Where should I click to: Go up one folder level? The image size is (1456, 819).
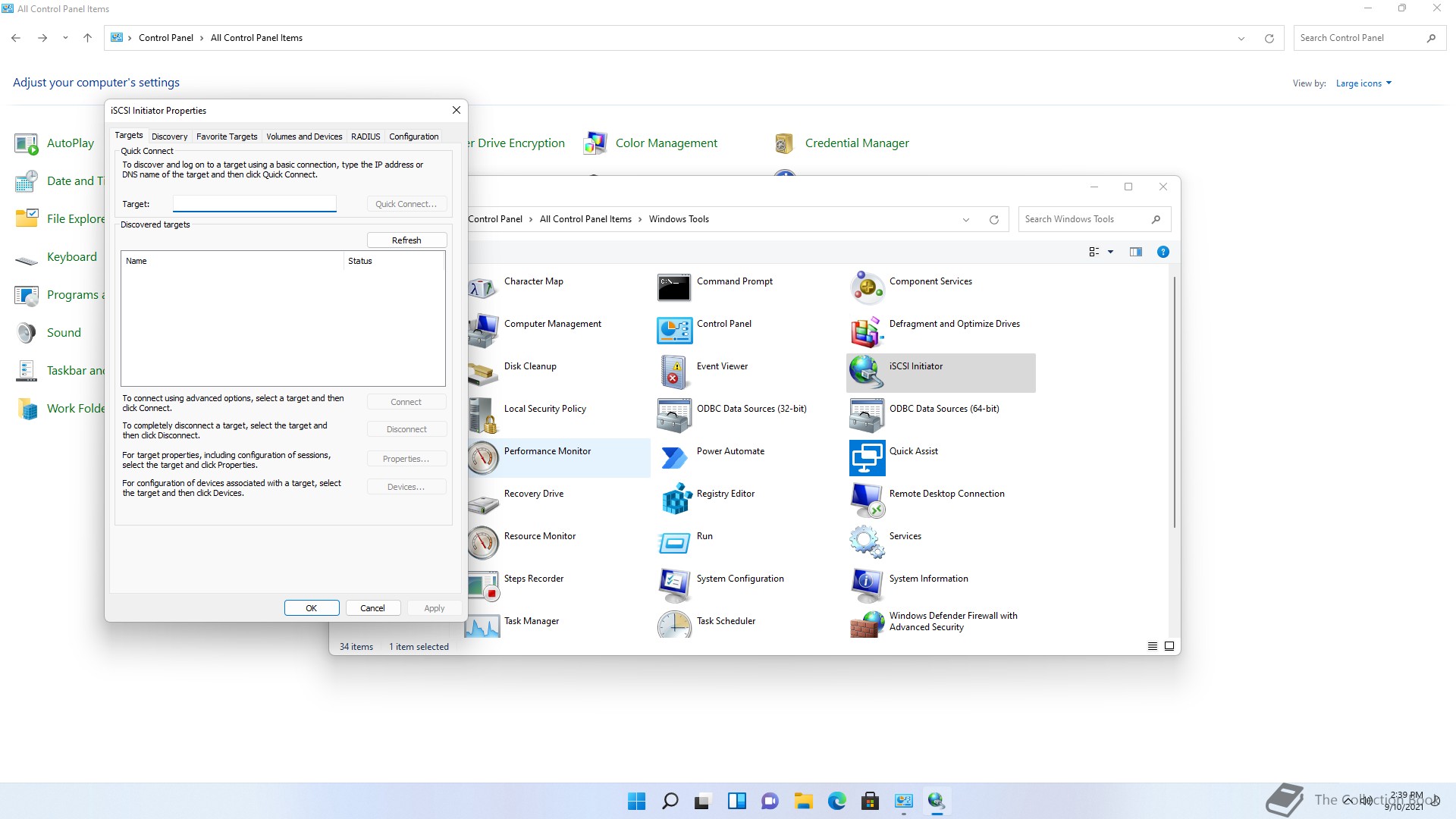(x=87, y=38)
